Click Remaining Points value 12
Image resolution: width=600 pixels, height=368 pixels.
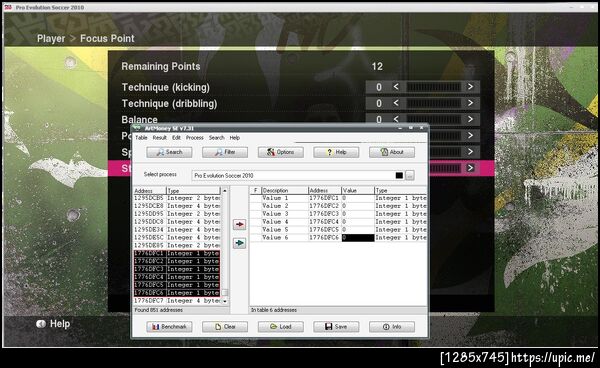coord(377,67)
